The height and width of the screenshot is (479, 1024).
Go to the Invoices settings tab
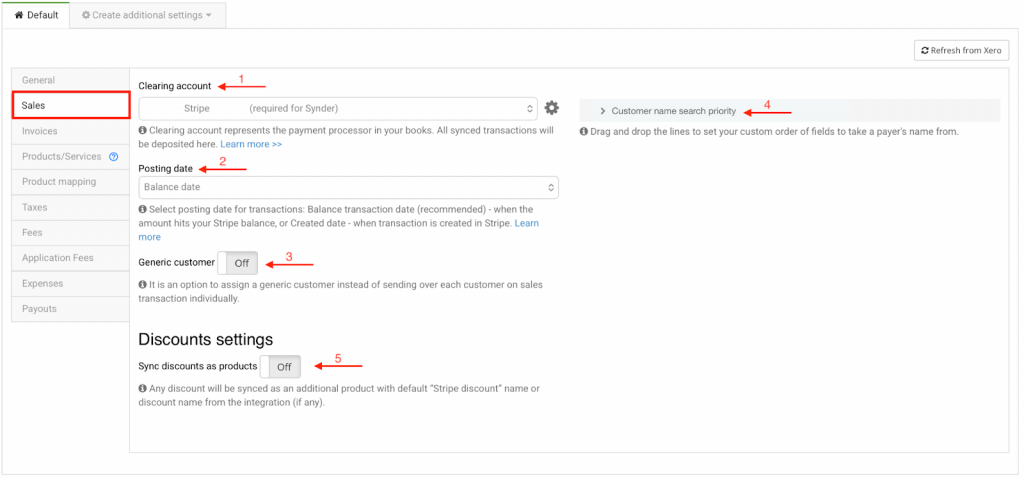tap(40, 131)
